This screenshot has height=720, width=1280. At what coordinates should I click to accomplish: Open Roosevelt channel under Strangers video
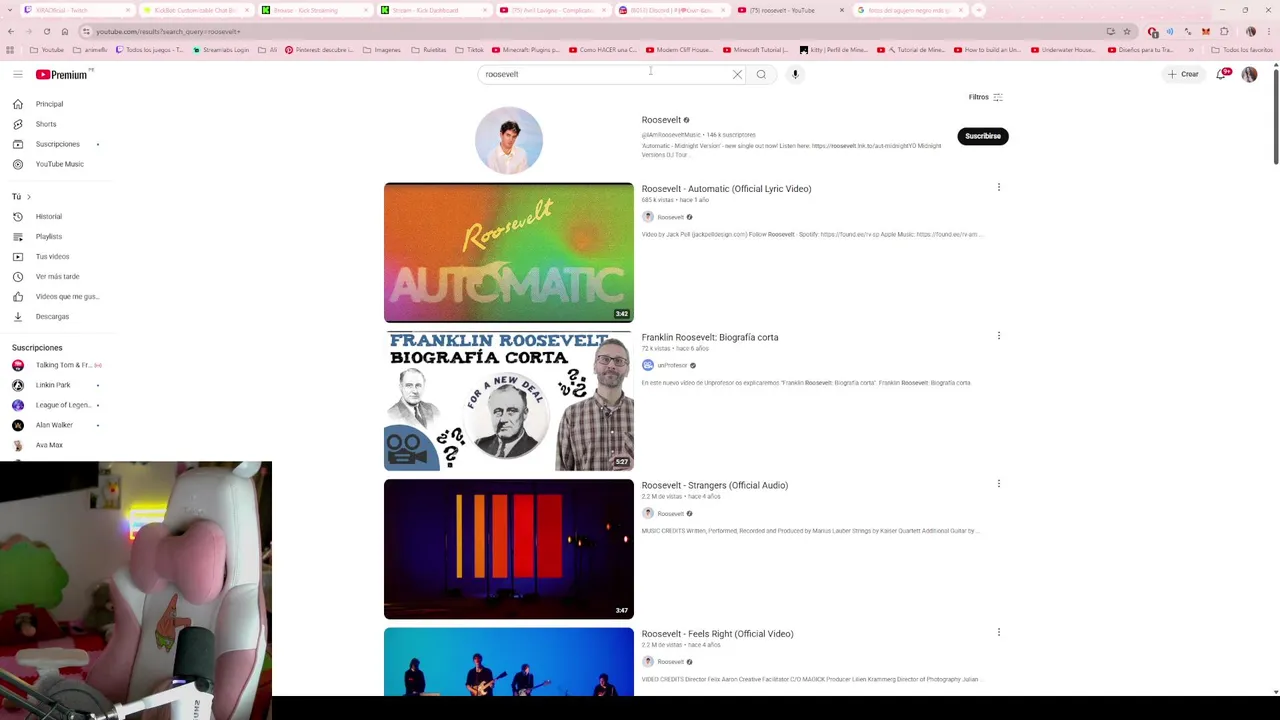tap(670, 514)
